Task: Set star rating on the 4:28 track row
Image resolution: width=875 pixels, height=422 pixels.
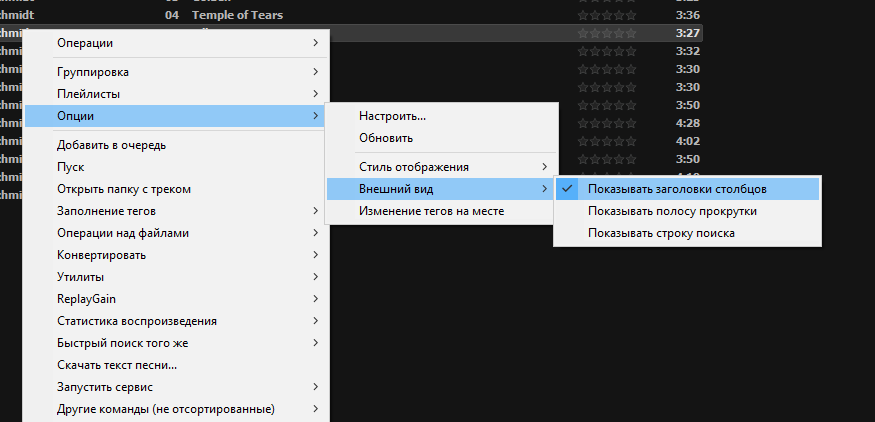Action: point(607,123)
